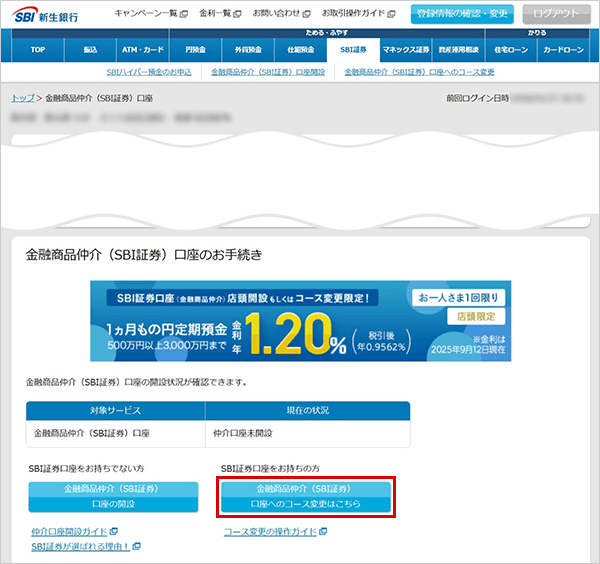Open 金融商品仲介（SBI証券）口座開設 submenu link
Image resolution: width=600 pixels, height=564 pixels.
[x=268, y=72]
